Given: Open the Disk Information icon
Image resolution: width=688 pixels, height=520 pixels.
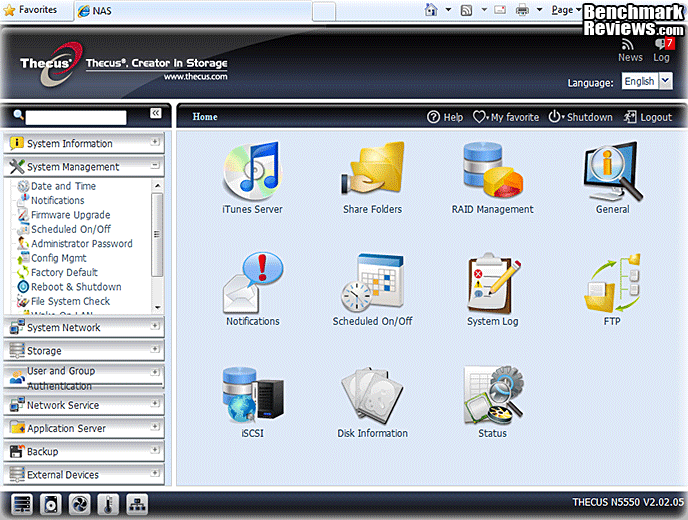Looking at the screenshot, I should 373,396.
